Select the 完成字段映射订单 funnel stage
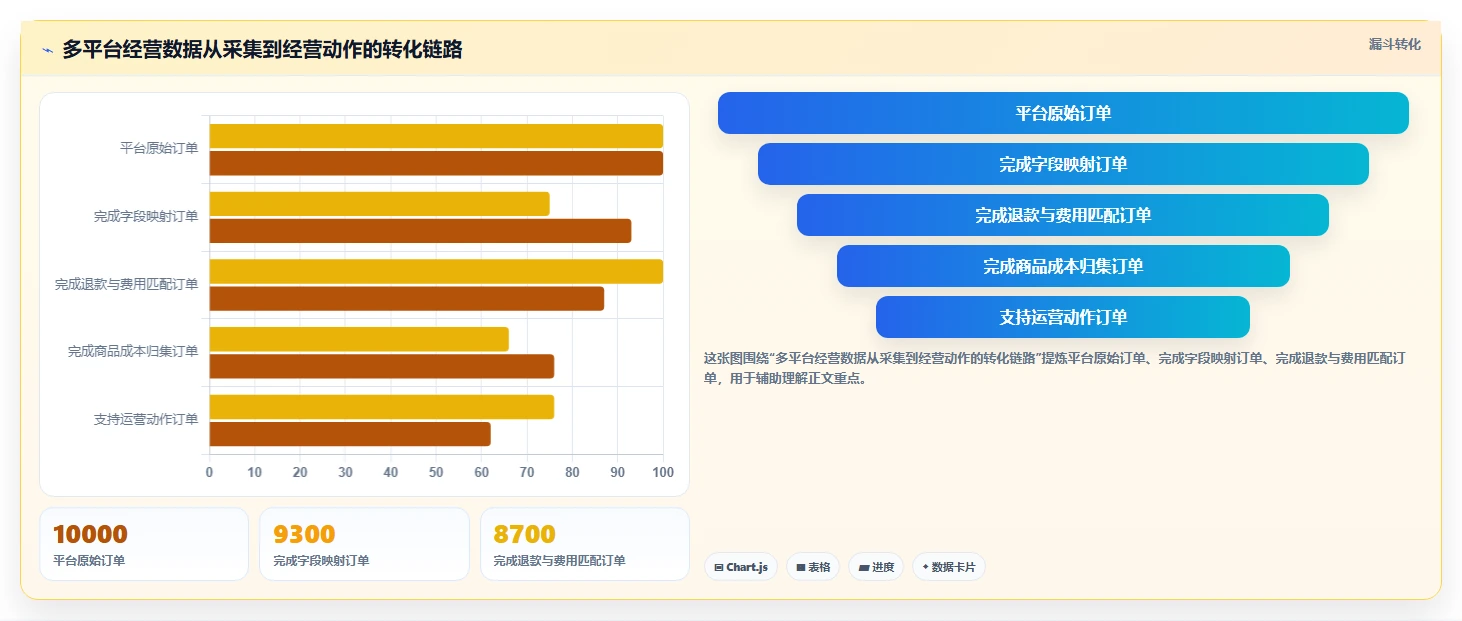Screen dimensions: 1462x621 tap(1063, 164)
